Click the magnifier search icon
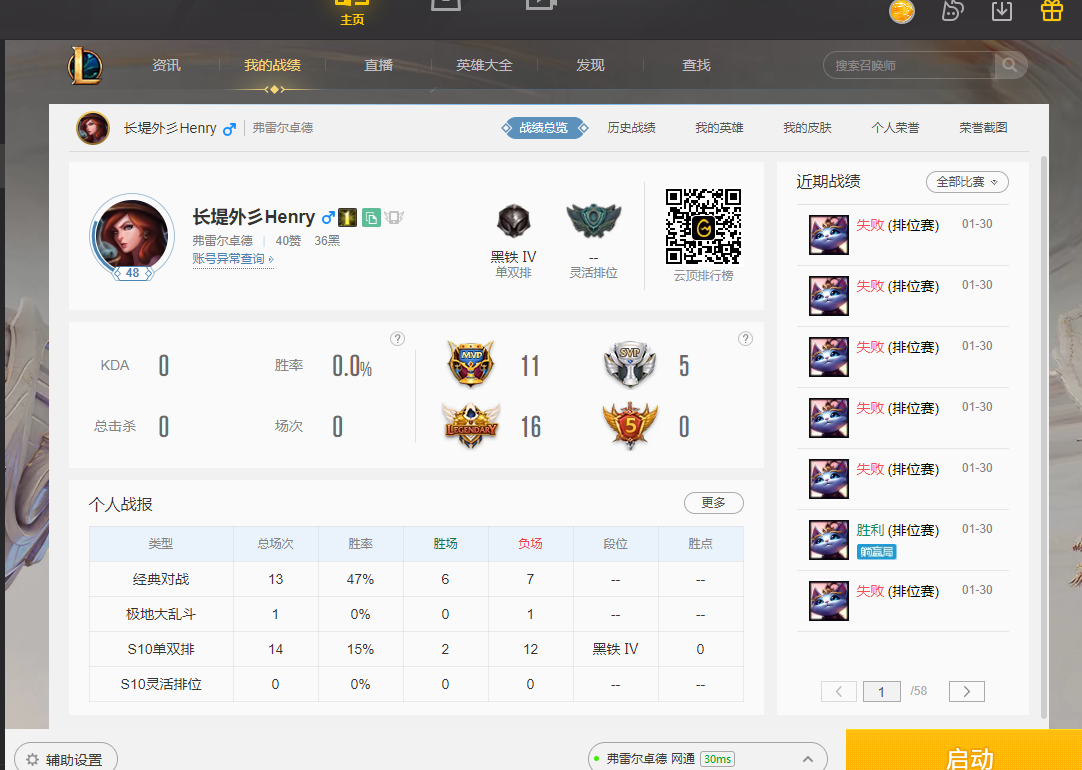Image resolution: width=1082 pixels, height=770 pixels. [x=1010, y=65]
